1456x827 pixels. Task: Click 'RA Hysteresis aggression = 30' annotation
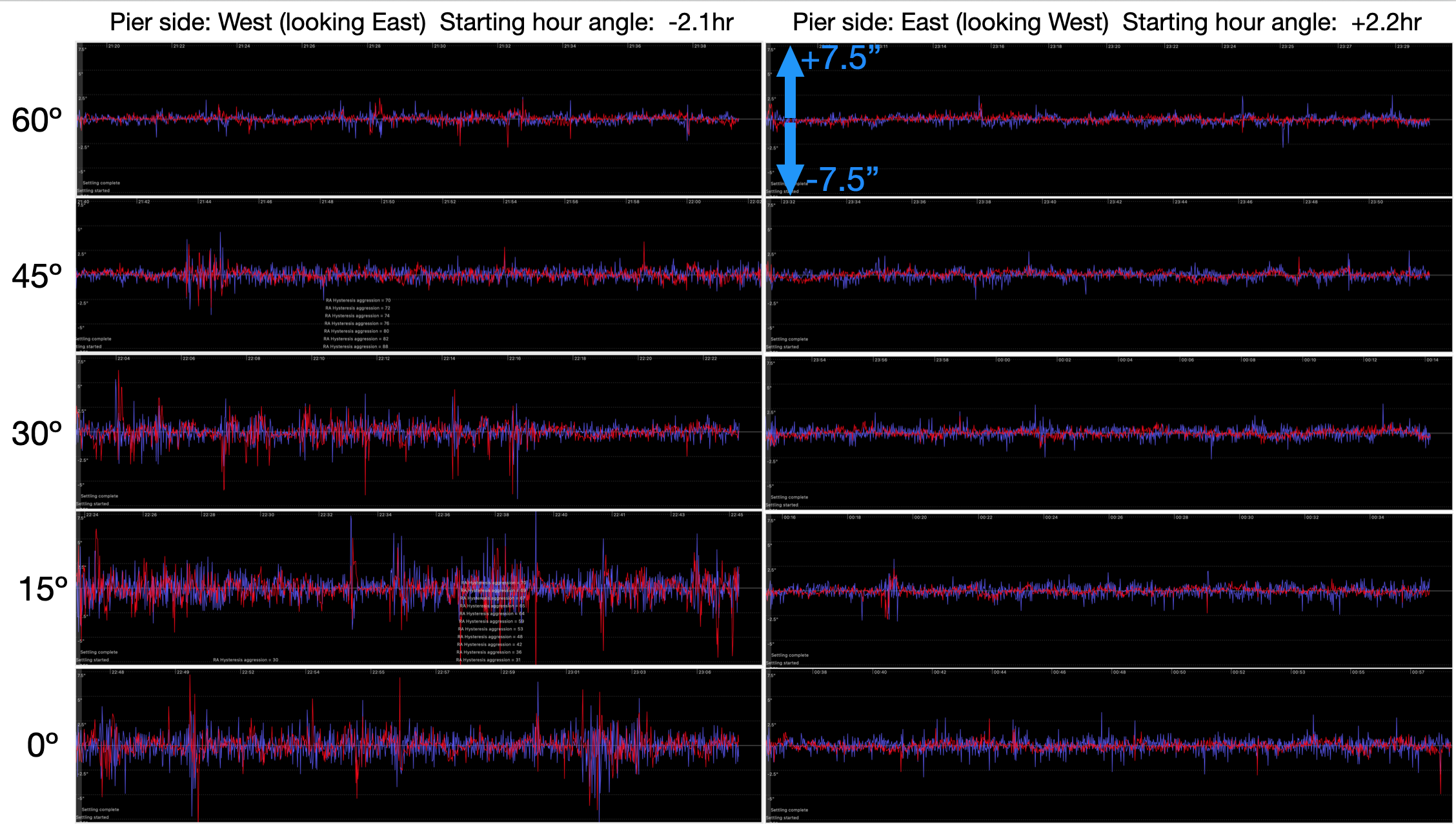(245, 660)
